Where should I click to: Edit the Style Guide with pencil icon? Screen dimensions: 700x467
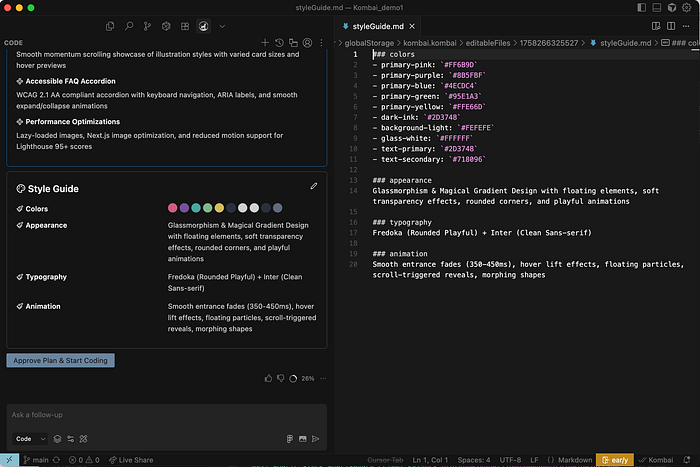pos(314,186)
